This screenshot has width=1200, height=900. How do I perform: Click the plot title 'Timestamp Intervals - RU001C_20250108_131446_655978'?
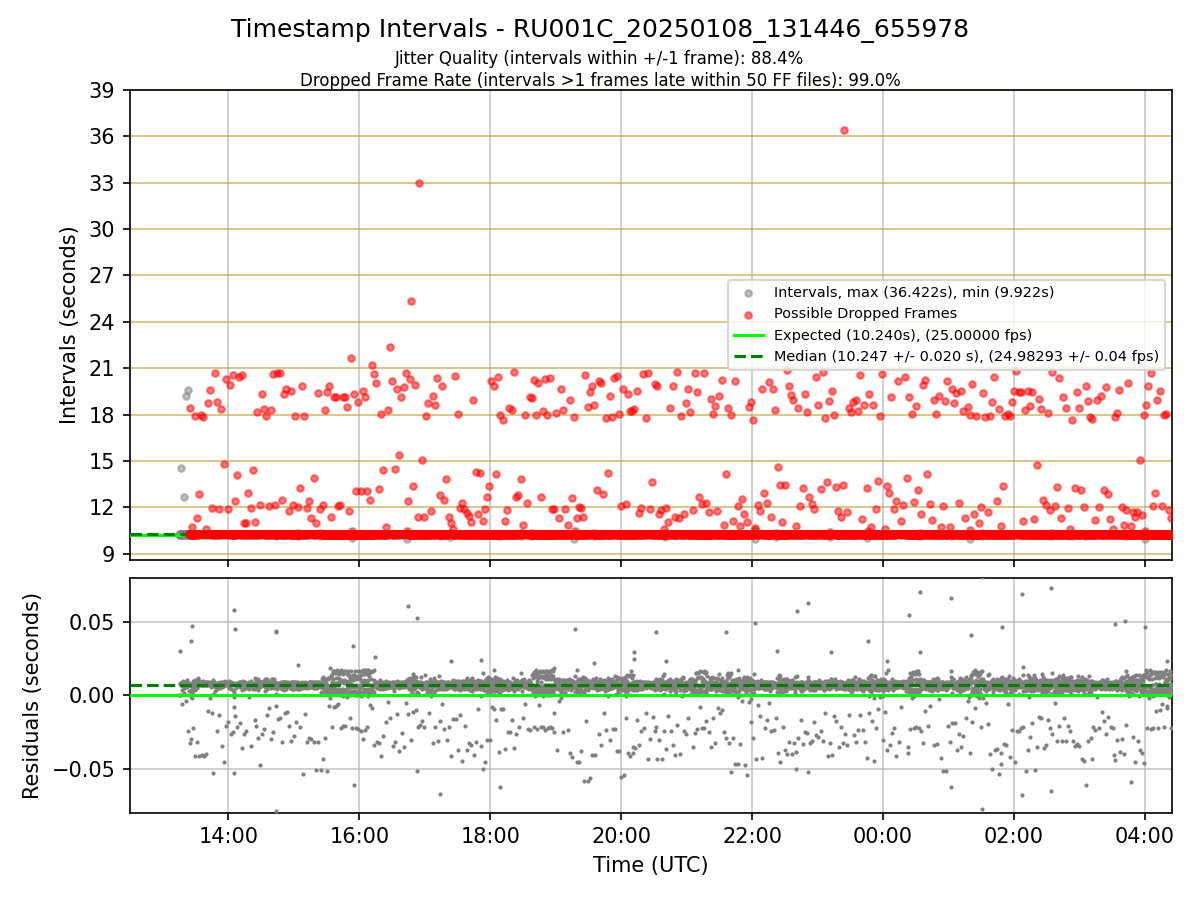600,29
